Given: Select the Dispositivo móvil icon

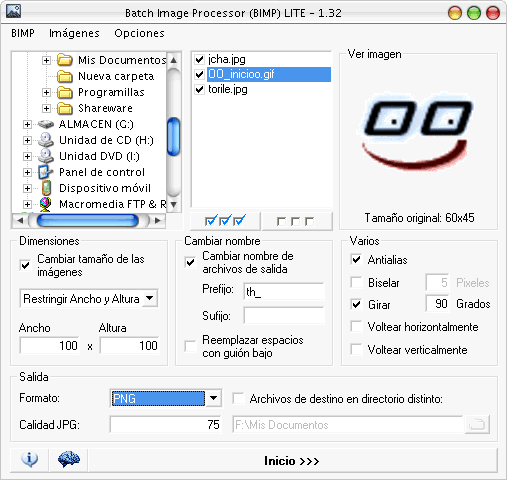Looking at the screenshot, I should (46, 188).
